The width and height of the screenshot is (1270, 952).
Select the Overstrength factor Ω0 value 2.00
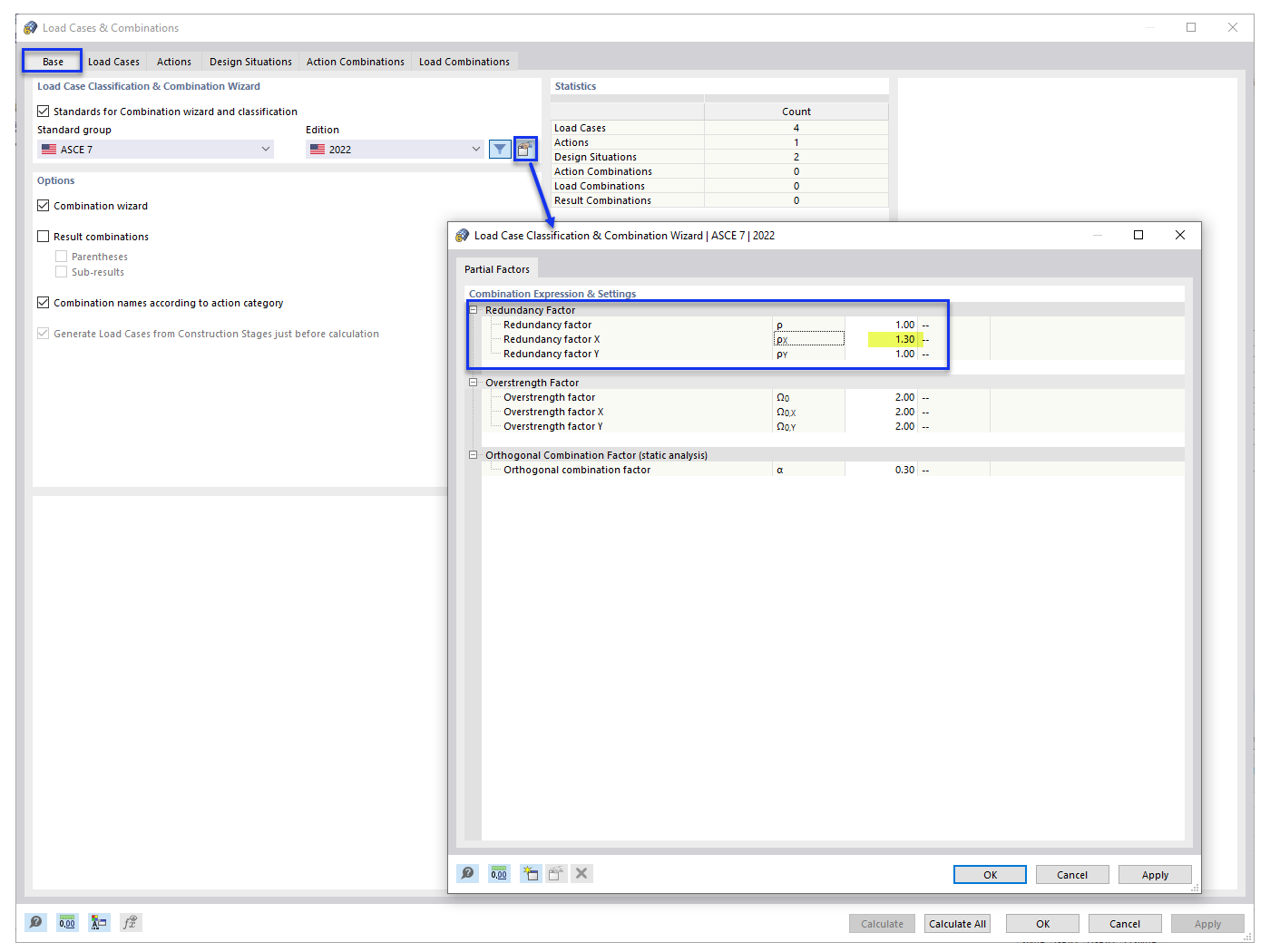[x=881, y=397]
